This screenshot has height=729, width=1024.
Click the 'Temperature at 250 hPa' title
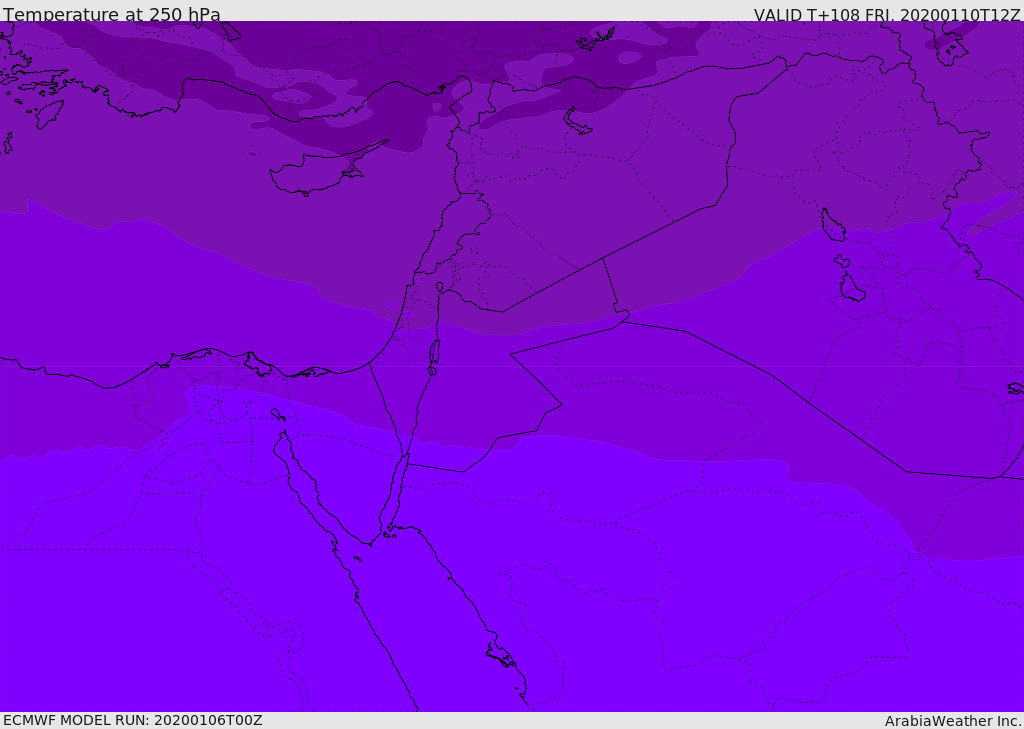tap(112, 14)
